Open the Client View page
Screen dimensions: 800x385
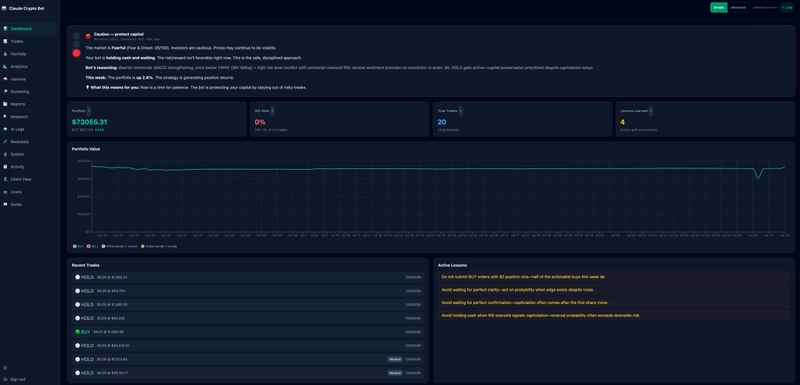(29, 179)
